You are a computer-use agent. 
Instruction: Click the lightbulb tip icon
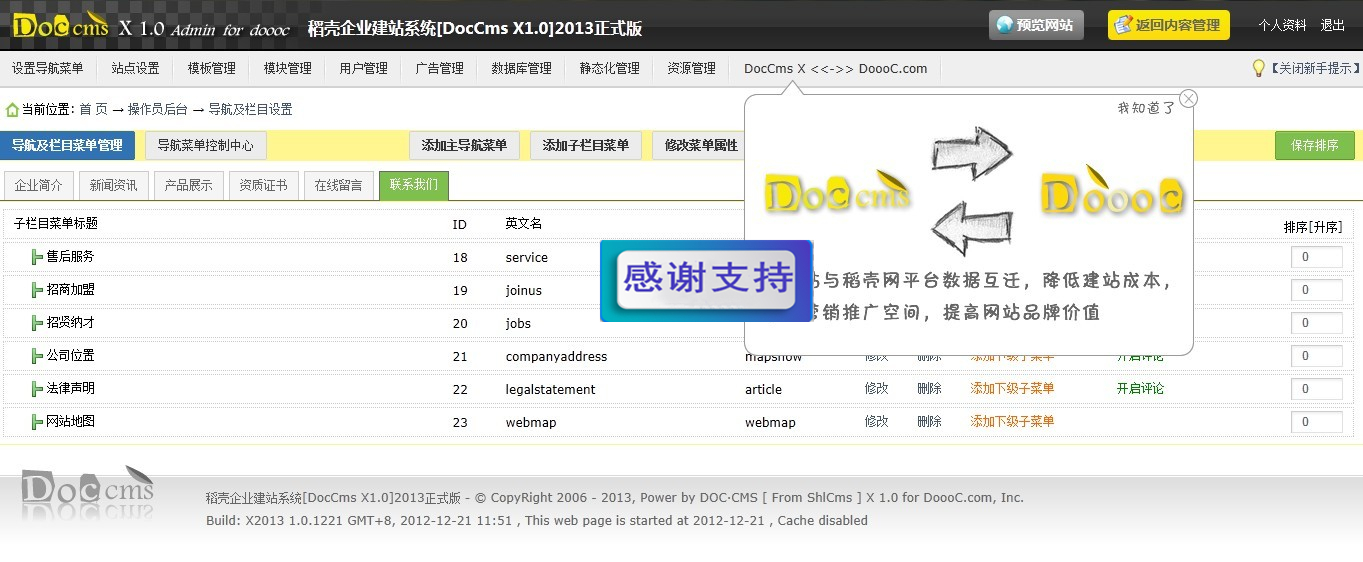[x=1259, y=68]
